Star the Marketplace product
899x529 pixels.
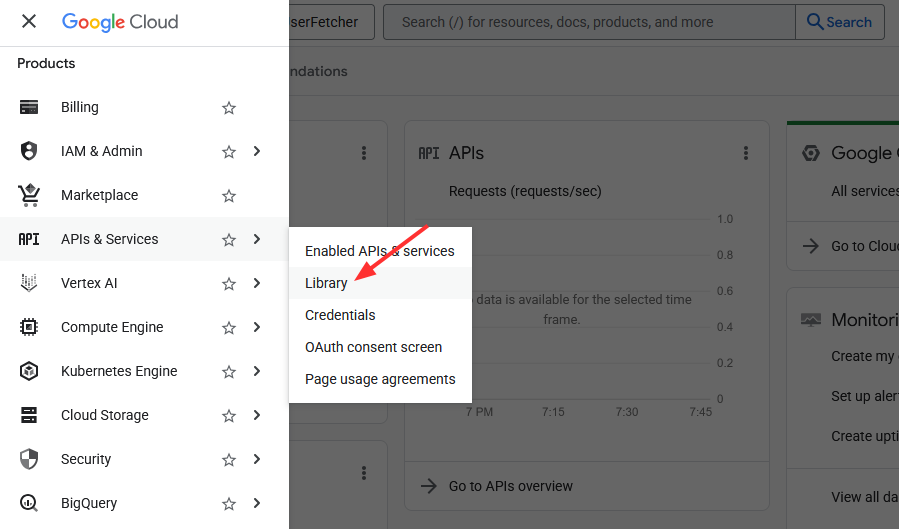coord(229,196)
